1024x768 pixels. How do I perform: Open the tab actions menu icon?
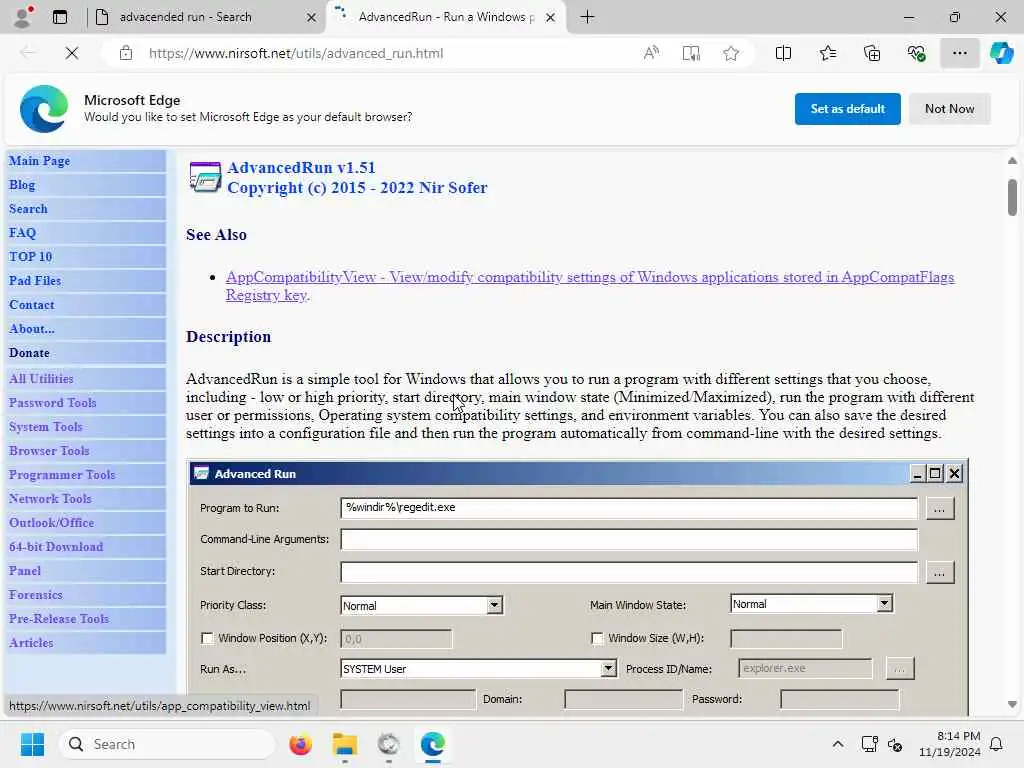pos(59,17)
